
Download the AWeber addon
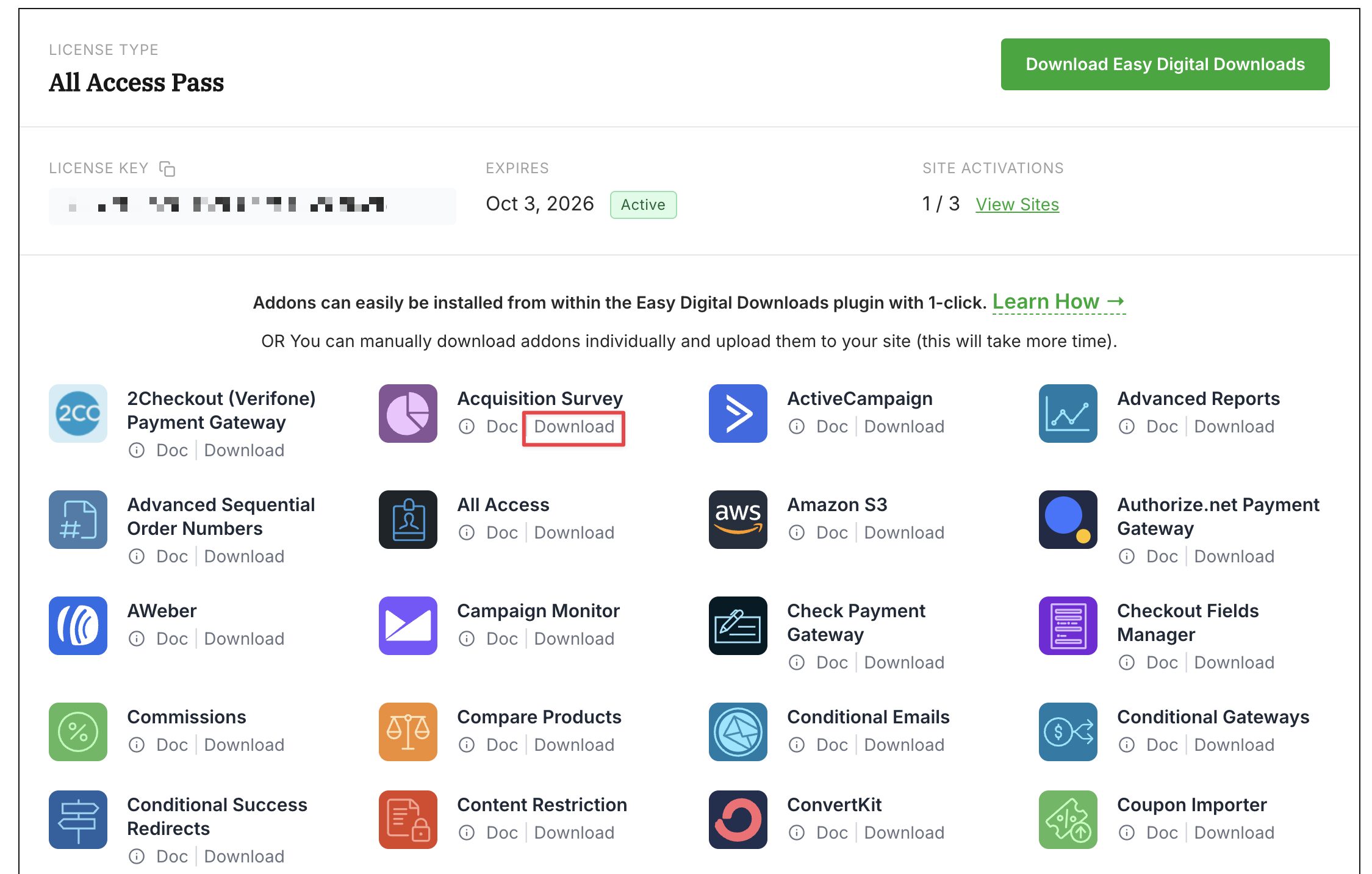pyautogui.click(x=244, y=639)
